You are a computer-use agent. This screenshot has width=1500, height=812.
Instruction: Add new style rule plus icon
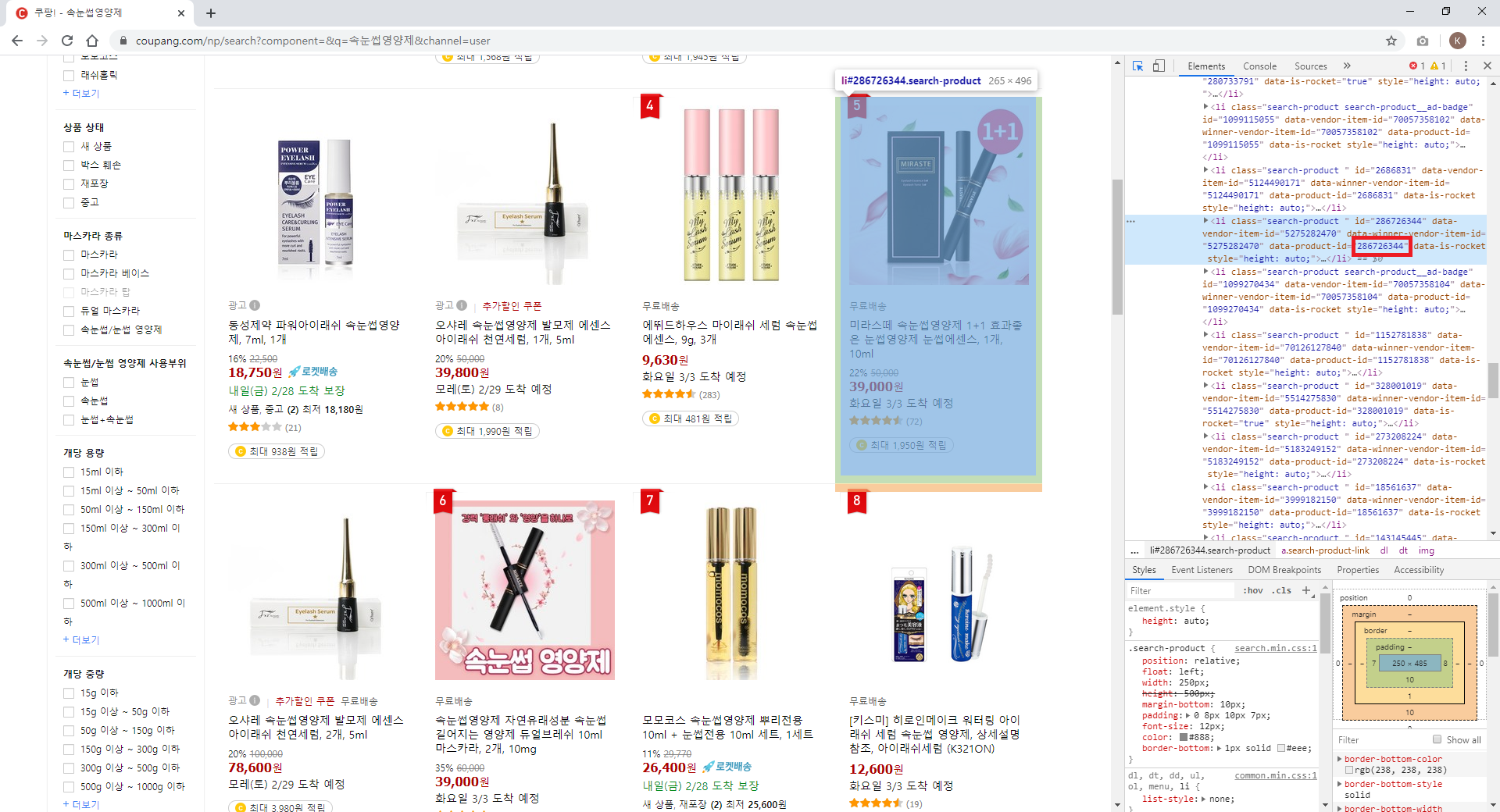(x=1305, y=590)
